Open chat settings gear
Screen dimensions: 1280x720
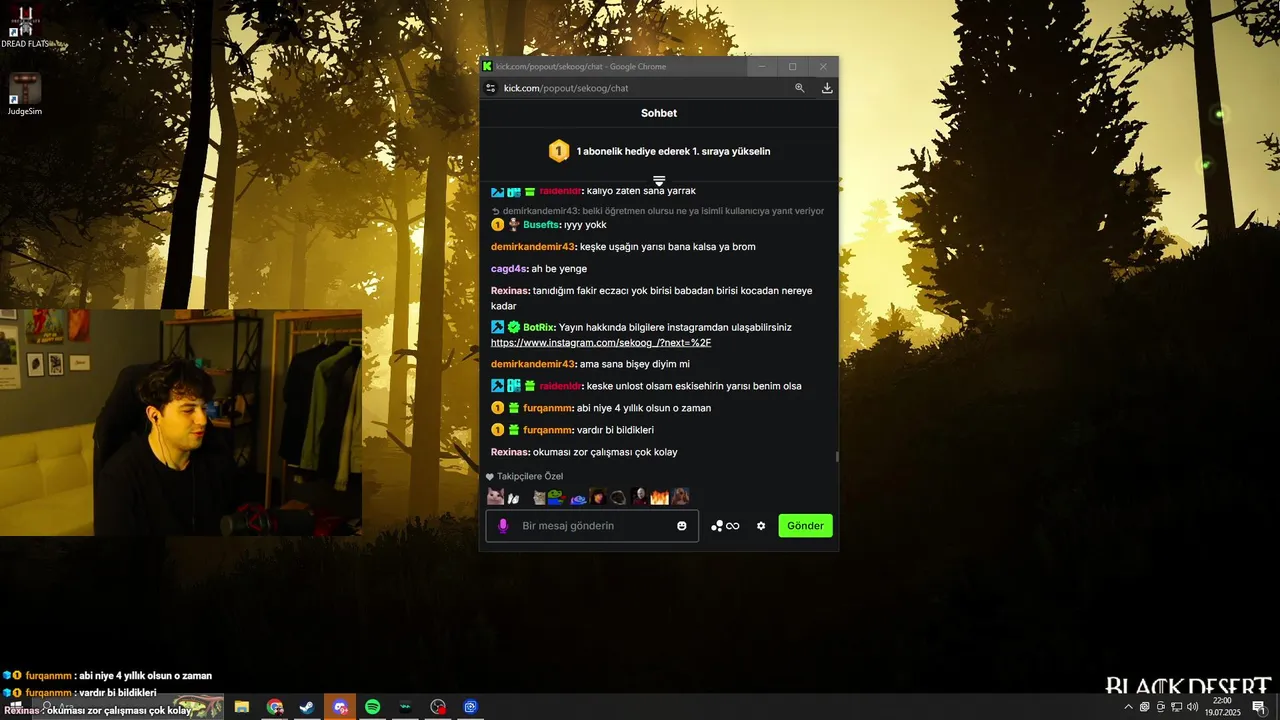click(761, 526)
